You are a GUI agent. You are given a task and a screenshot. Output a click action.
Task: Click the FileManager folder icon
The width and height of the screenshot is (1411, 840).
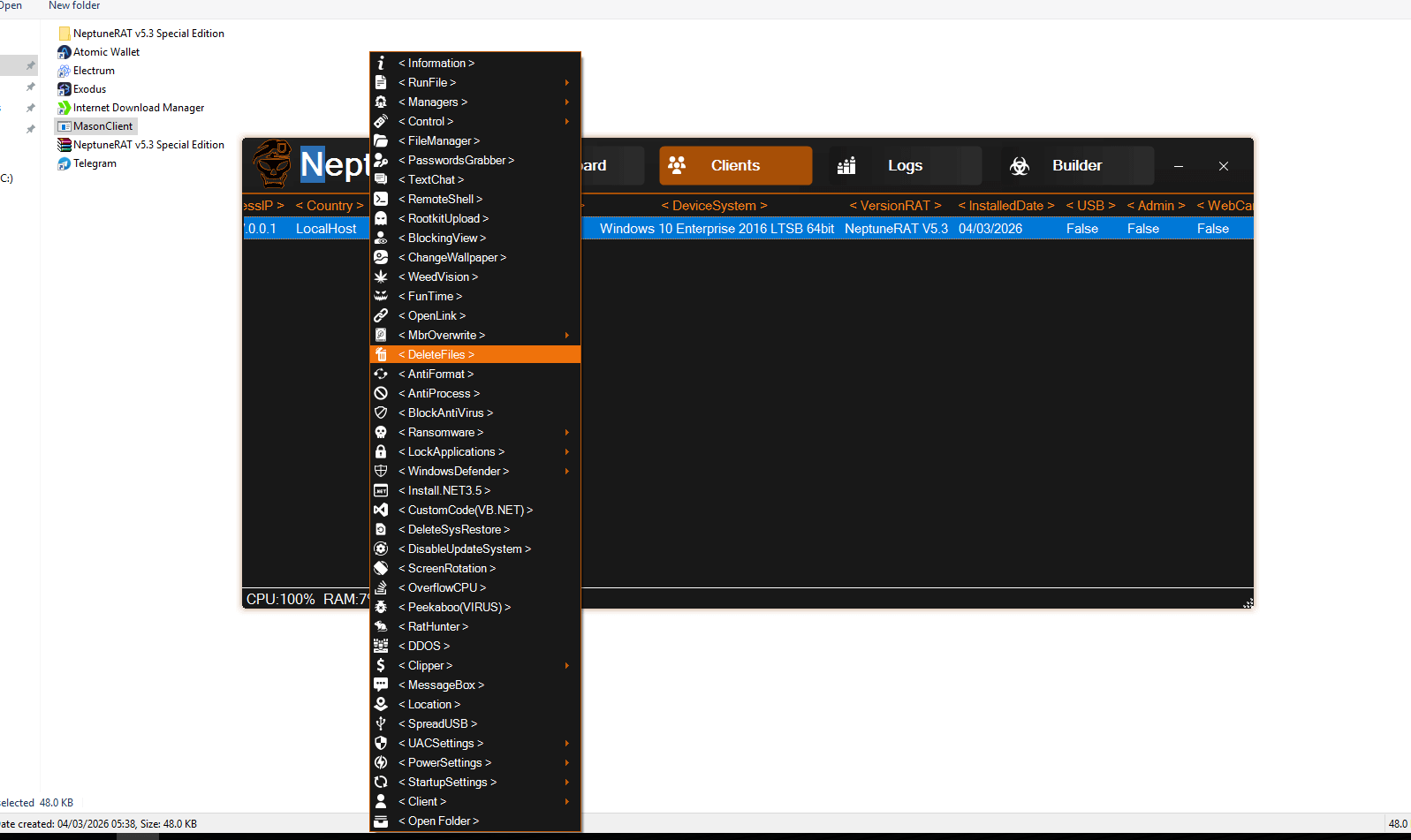click(x=381, y=140)
